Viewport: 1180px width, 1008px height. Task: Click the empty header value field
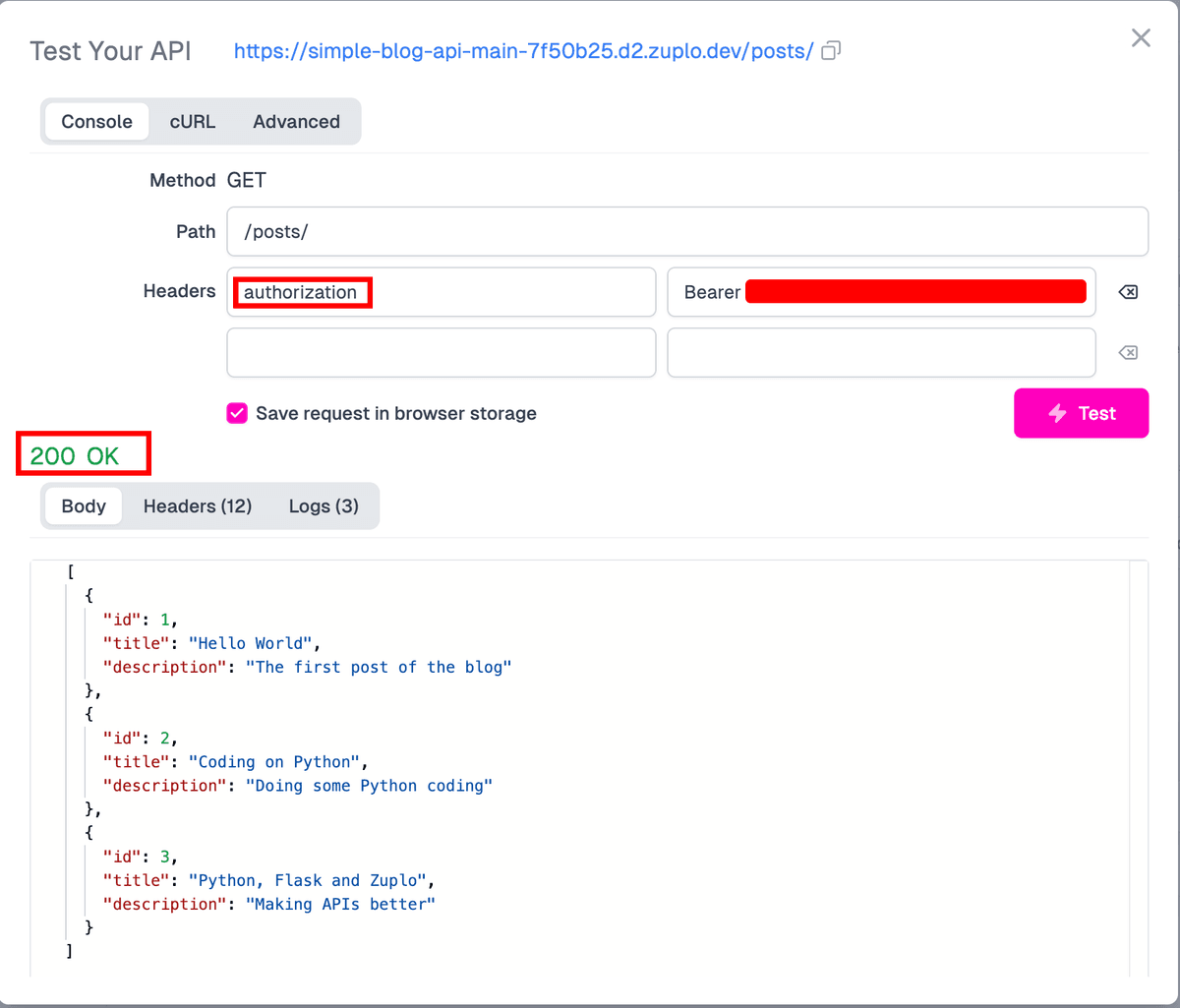pyautogui.click(x=880, y=353)
